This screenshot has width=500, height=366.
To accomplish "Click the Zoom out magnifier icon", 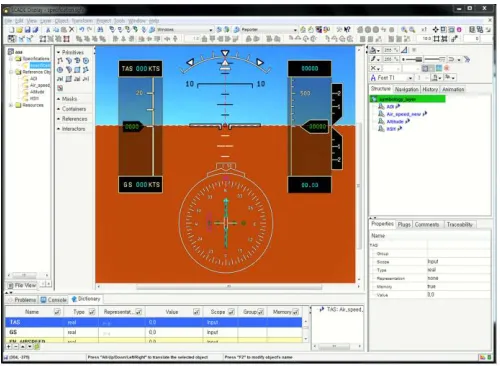I will click(x=412, y=30).
